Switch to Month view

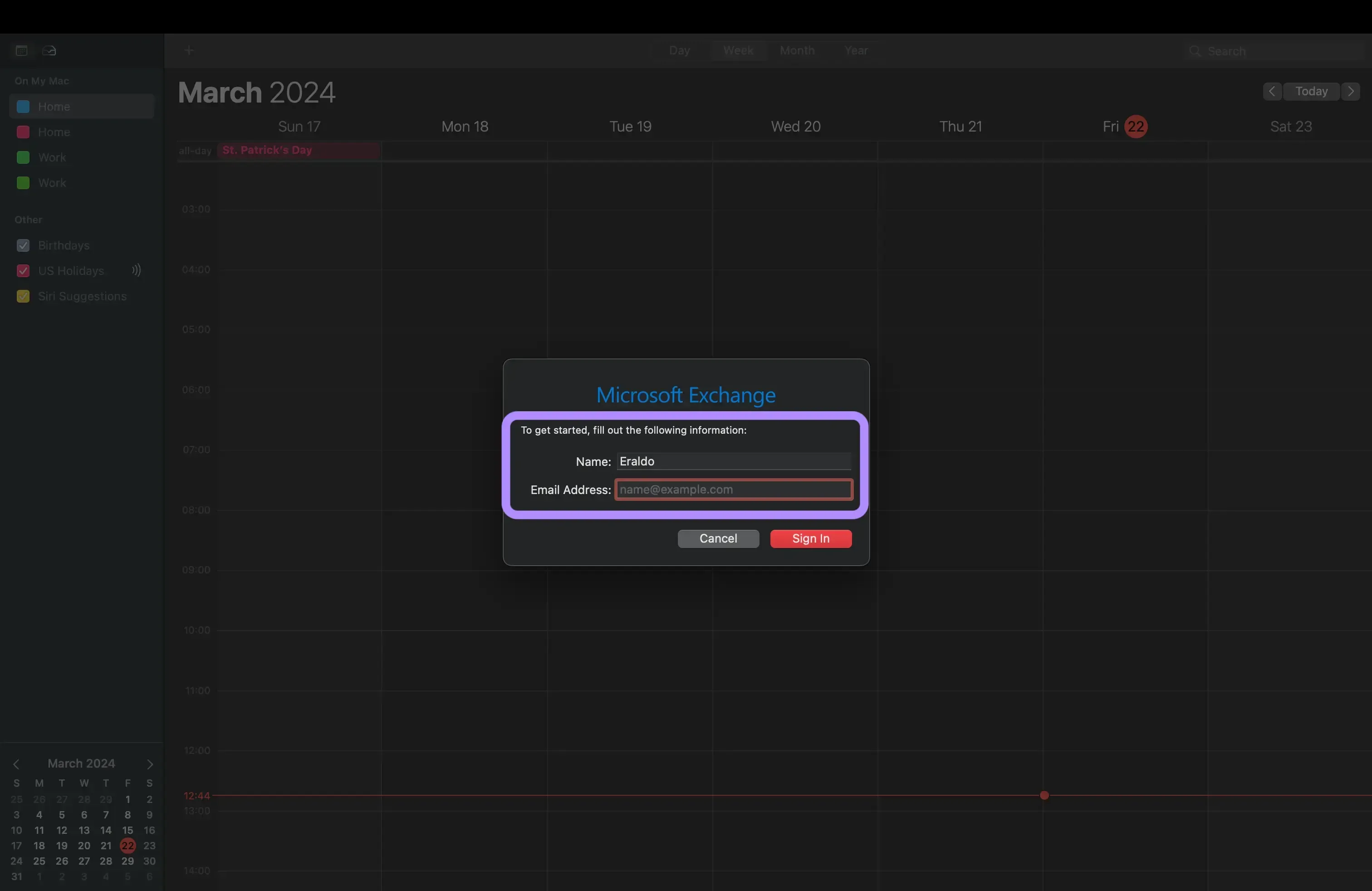(797, 51)
